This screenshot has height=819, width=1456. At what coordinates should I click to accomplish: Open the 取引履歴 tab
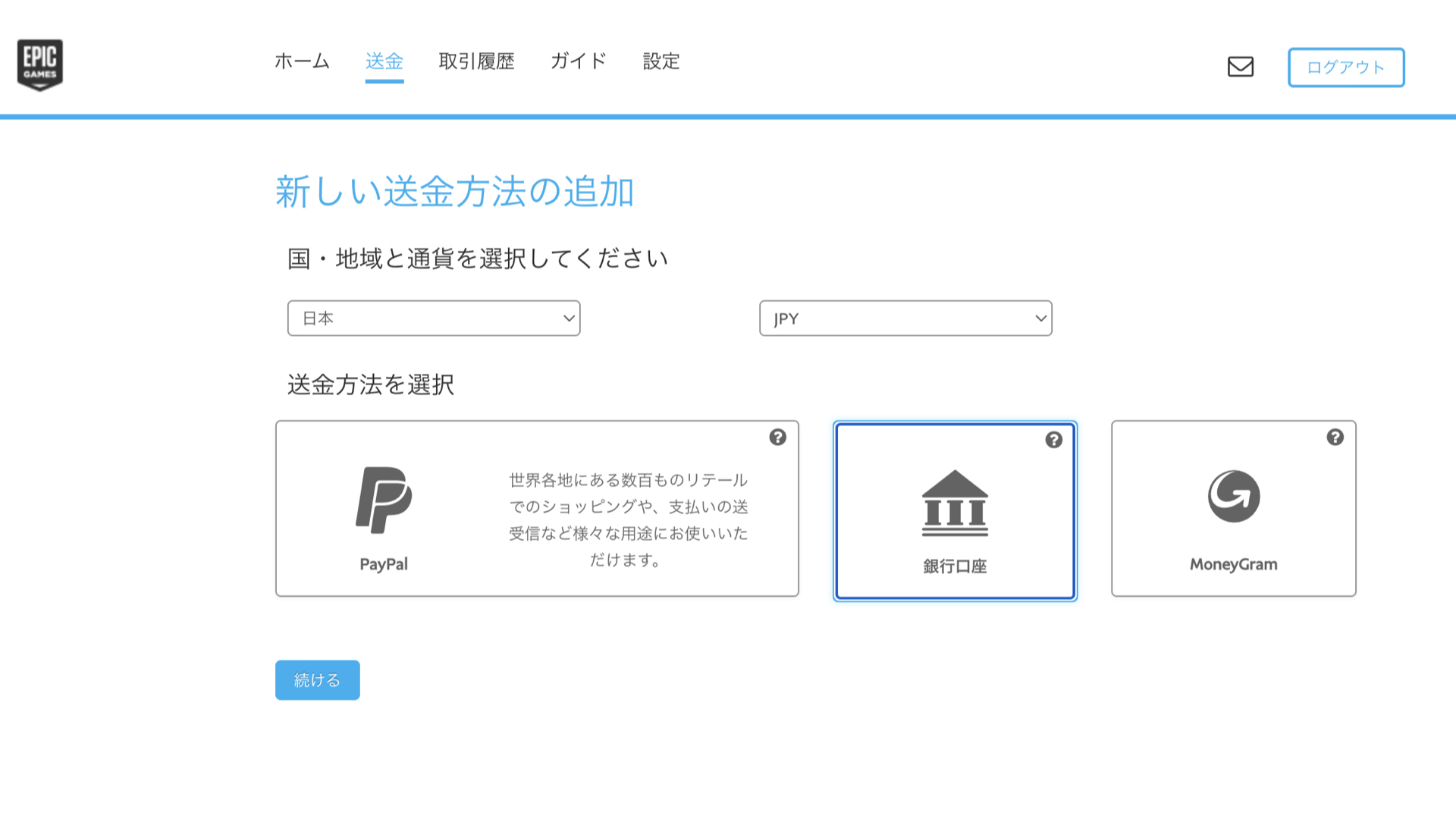pyautogui.click(x=476, y=61)
